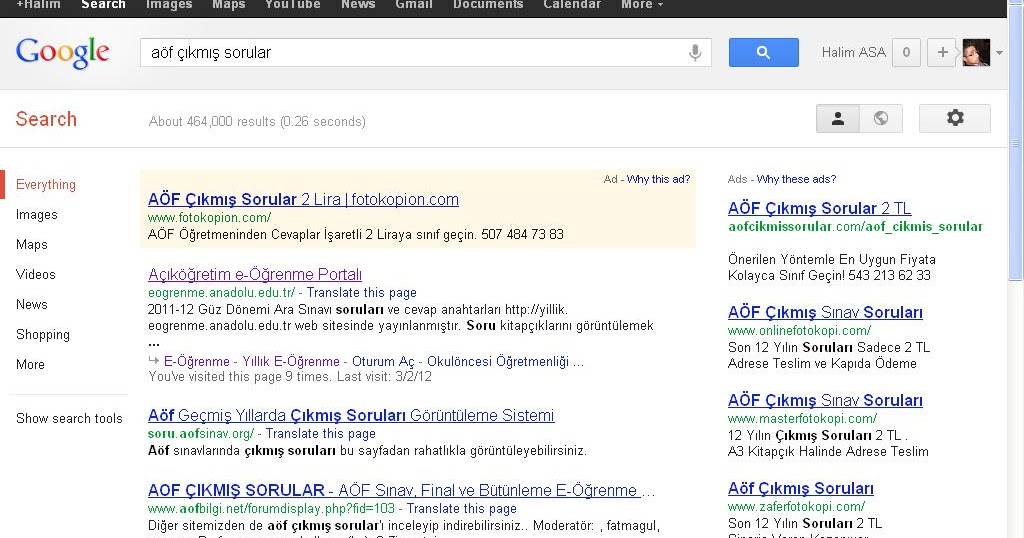This screenshot has width=1024, height=538.
Task: Select Videos filter in left sidebar
Action: 36,275
